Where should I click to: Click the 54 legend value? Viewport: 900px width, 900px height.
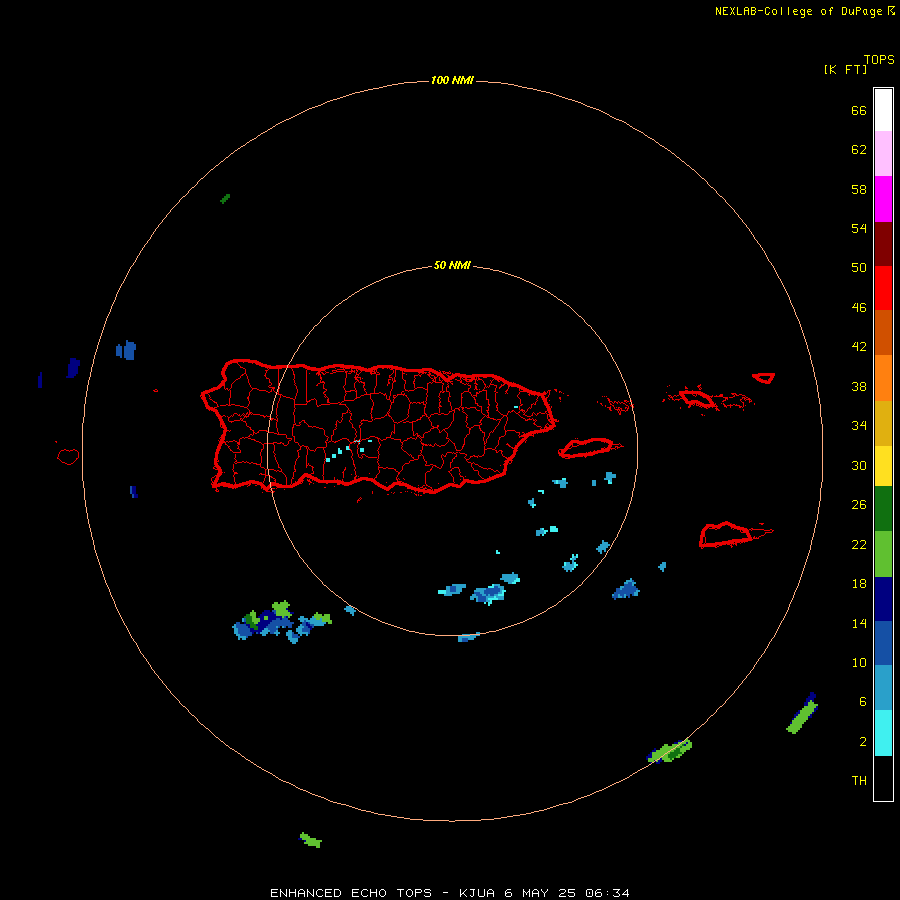pos(859,228)
